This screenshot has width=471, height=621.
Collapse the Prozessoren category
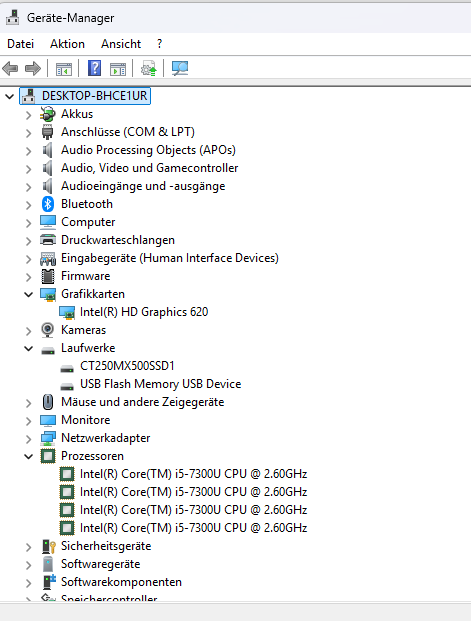coord(29,456)
